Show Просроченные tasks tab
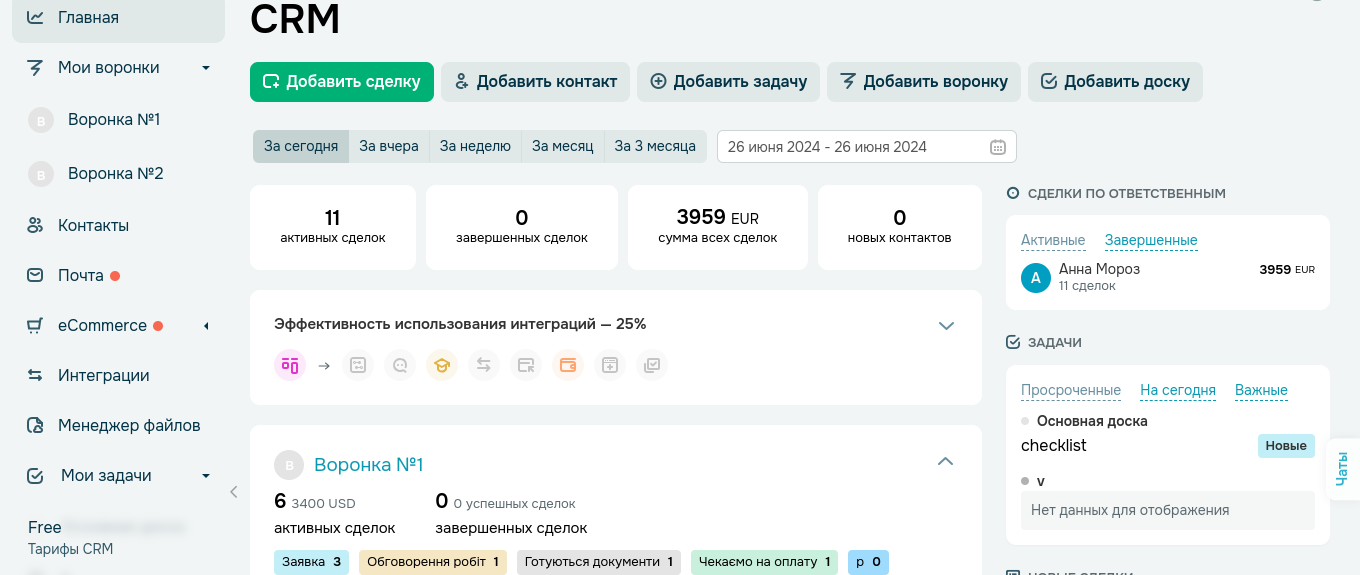1360x575 pixels. coord(1071,390)
